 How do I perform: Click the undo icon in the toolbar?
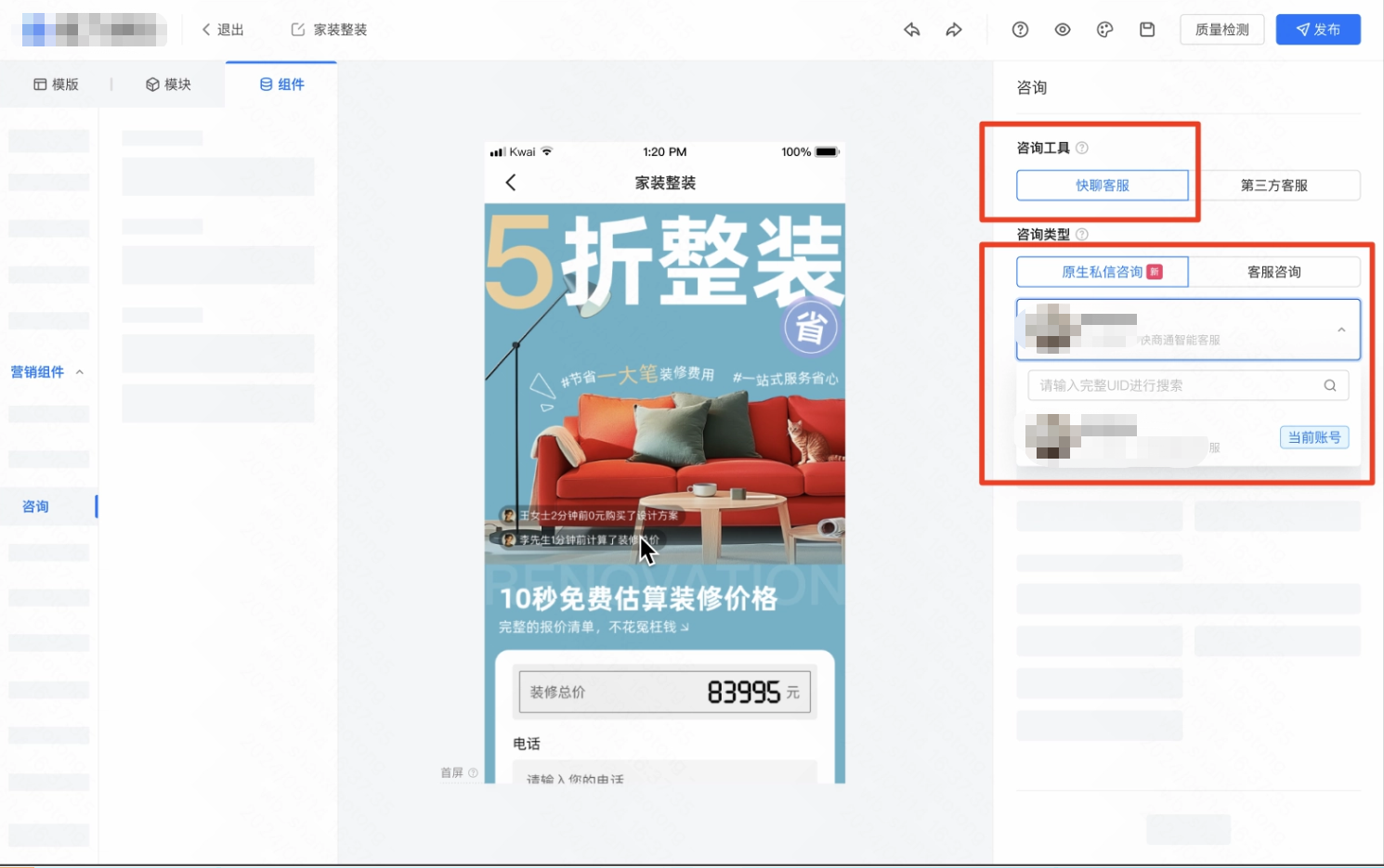tap(911, 29)
